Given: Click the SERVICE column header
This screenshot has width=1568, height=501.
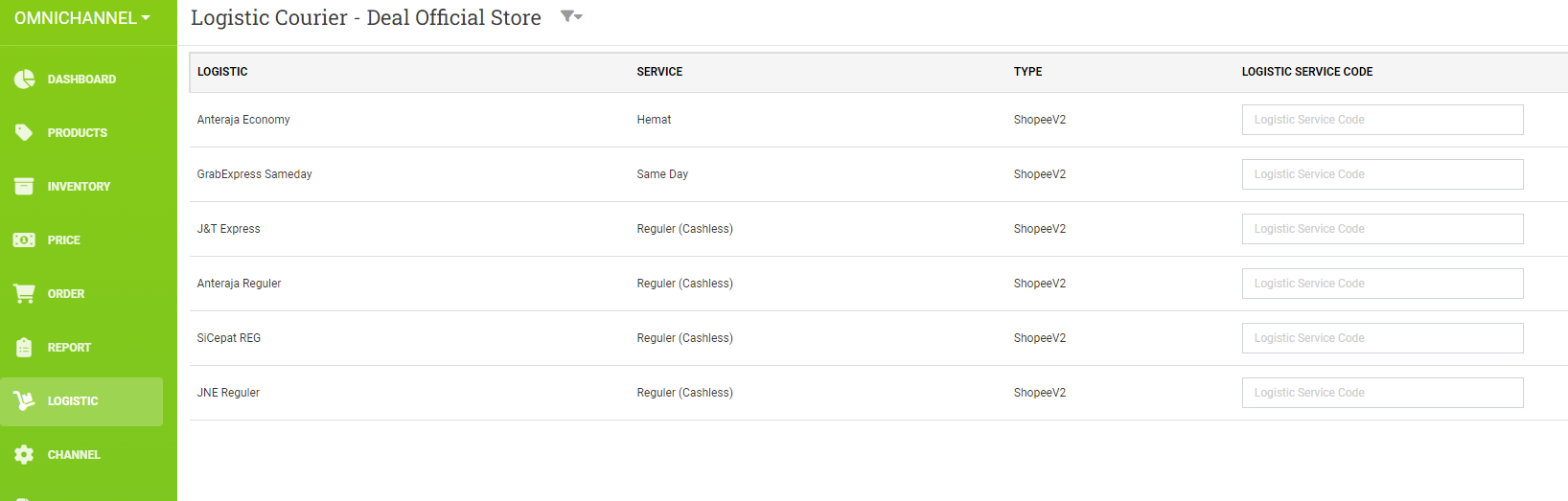Looking at the screenshot, I should tap(659, 72).
